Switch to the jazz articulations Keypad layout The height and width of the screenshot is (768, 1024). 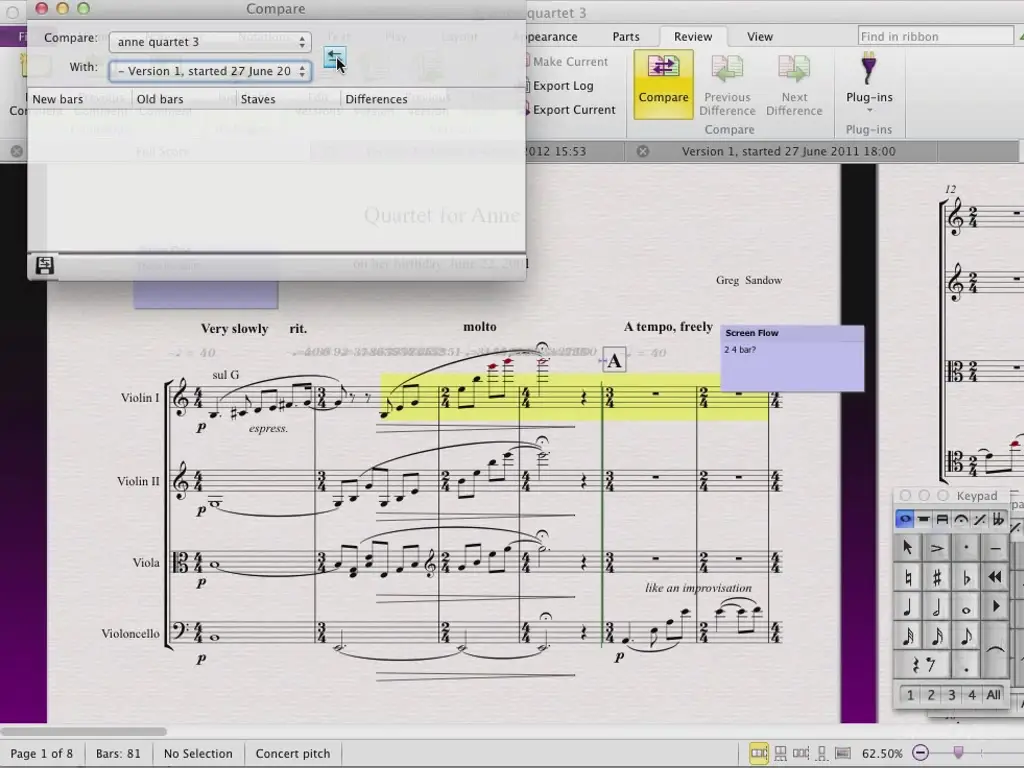tap(980, 519)
